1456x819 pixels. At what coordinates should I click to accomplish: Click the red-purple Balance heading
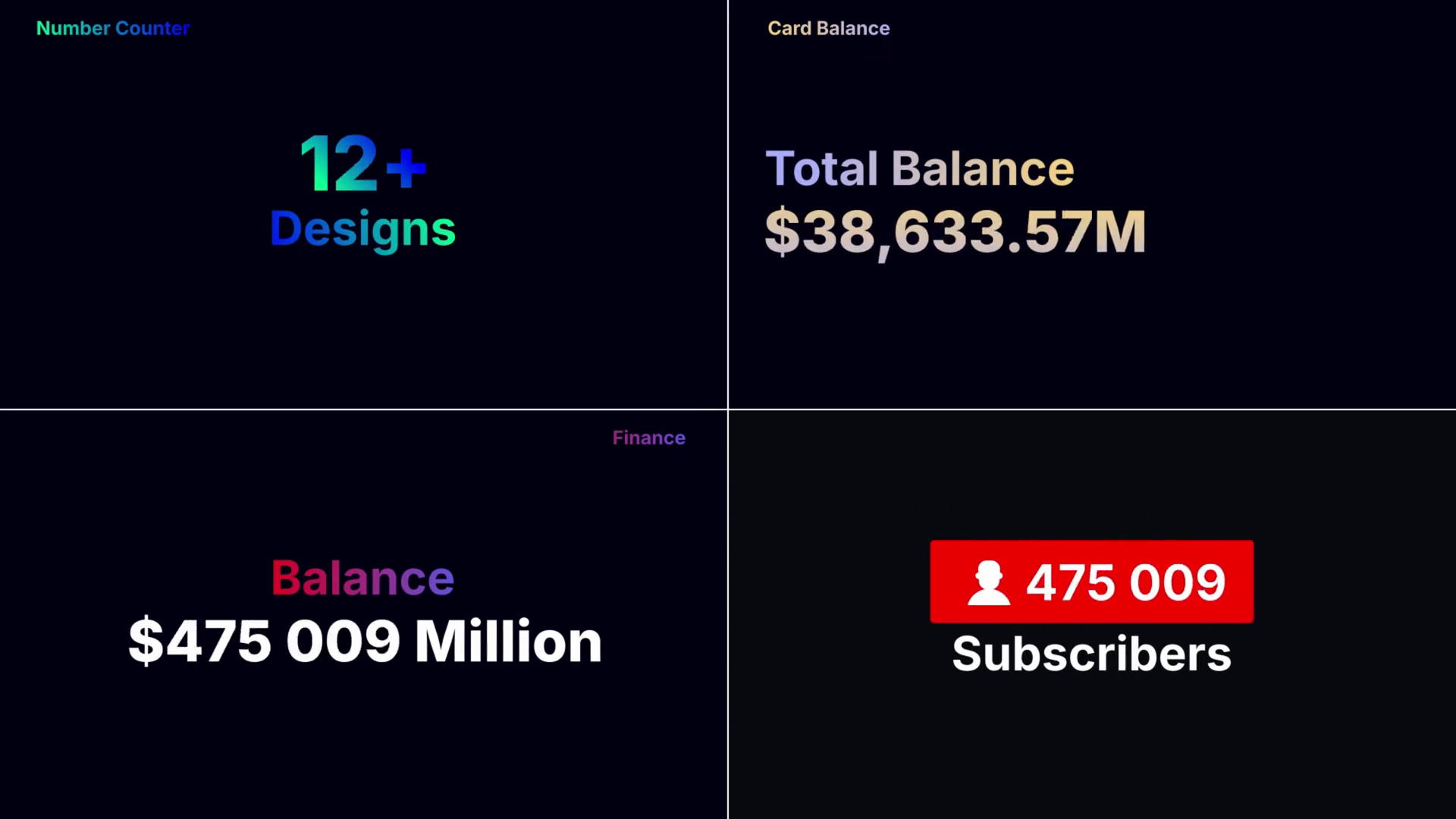coord(362,578)
